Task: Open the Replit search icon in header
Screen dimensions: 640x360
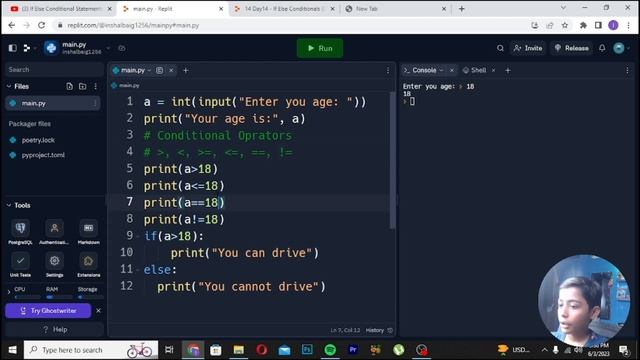Action: (x=500, y=48)
